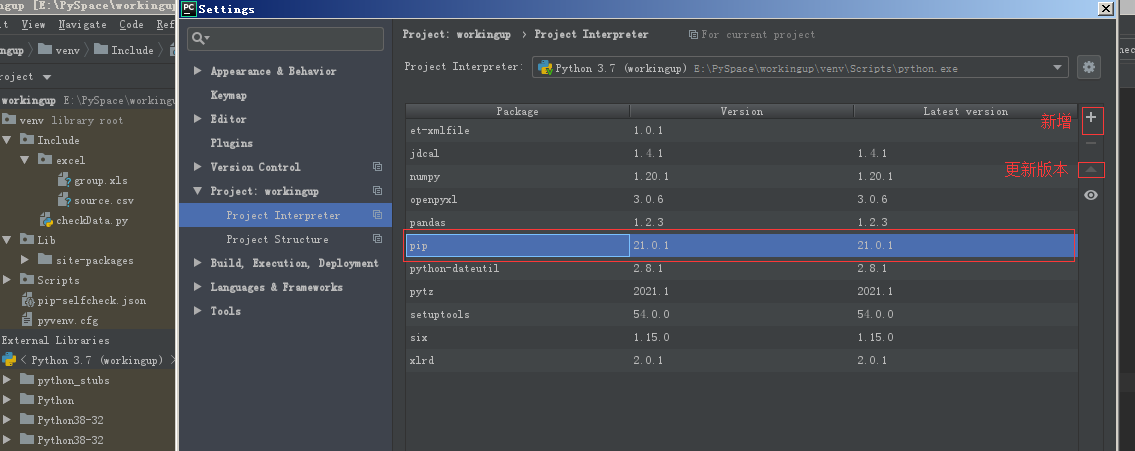Click the search magnifier icon in Settings
This screenshot has width=1135, height=451.
click(199, 39)
